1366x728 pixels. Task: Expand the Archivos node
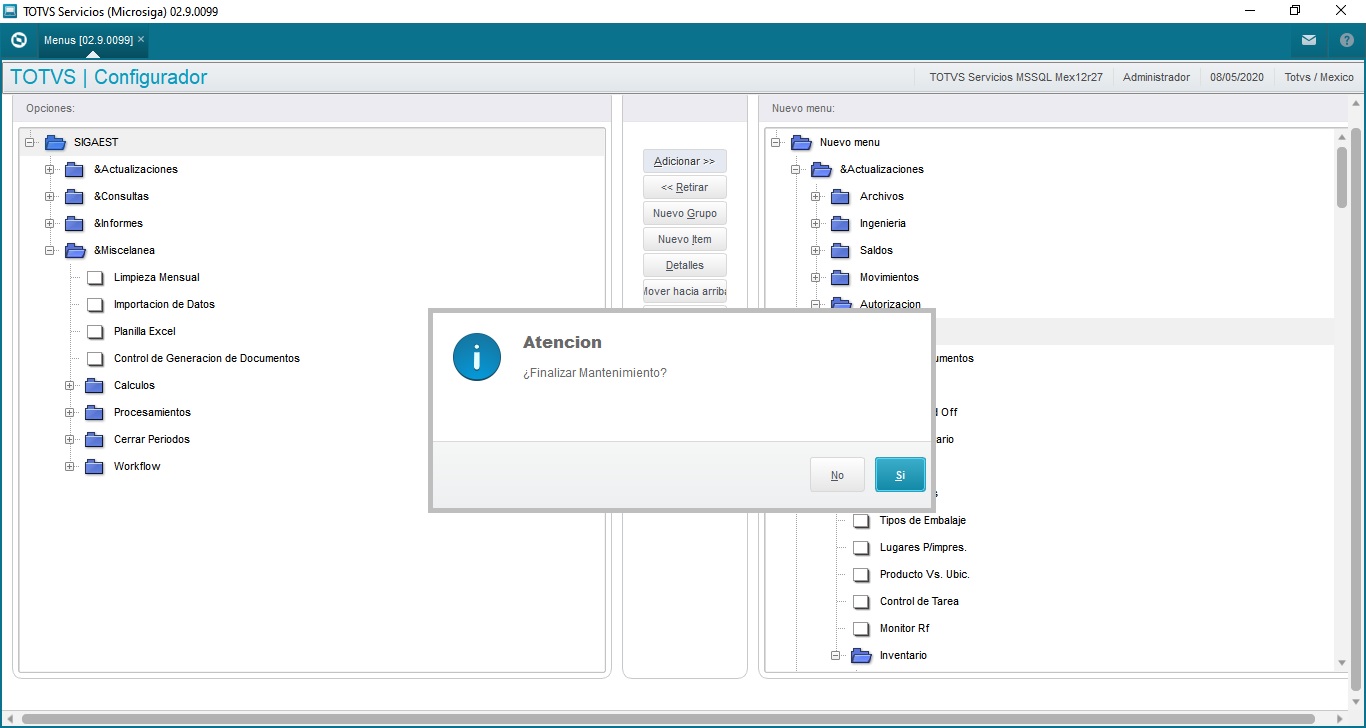pos(815,196)
